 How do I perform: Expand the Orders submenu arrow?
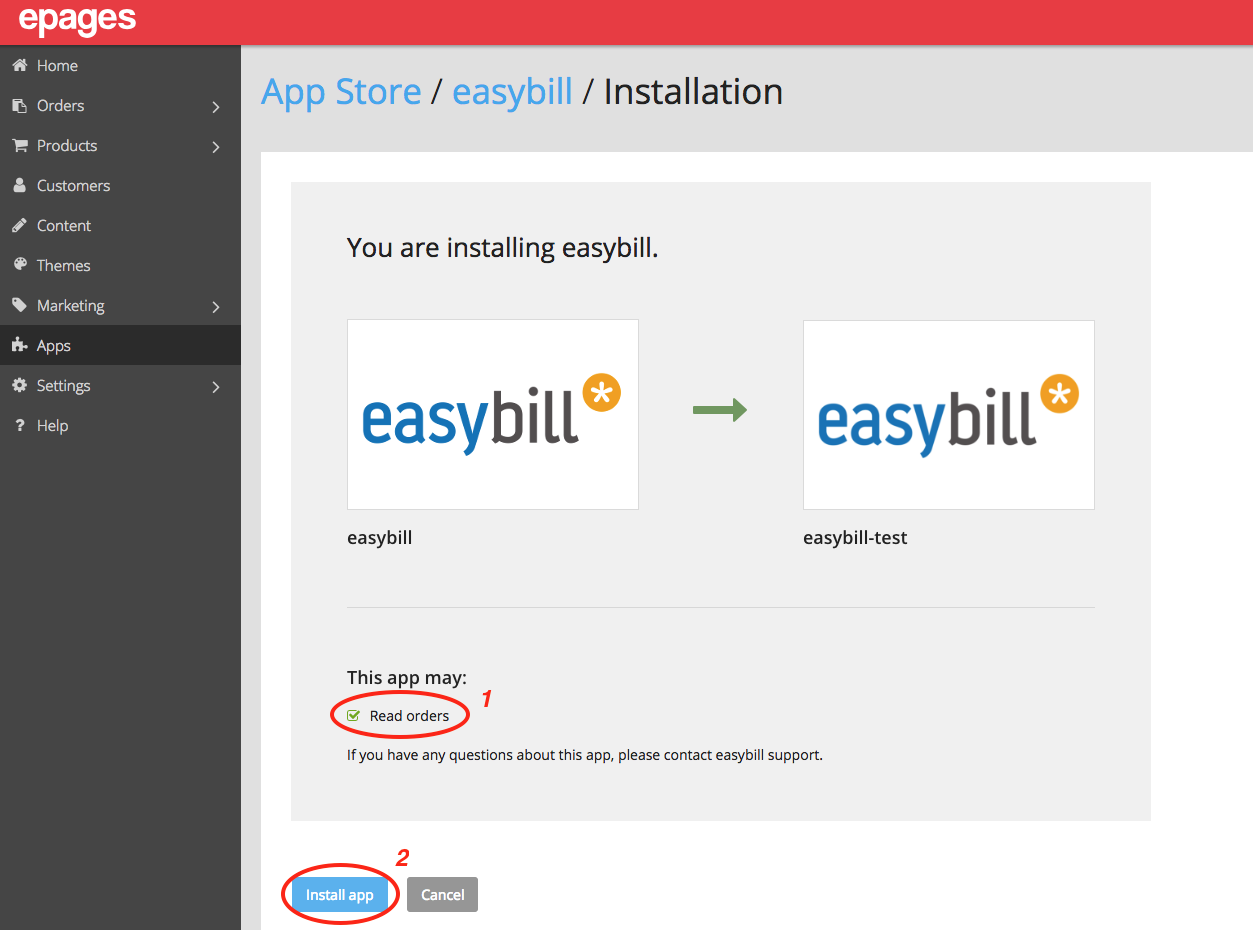216,106
